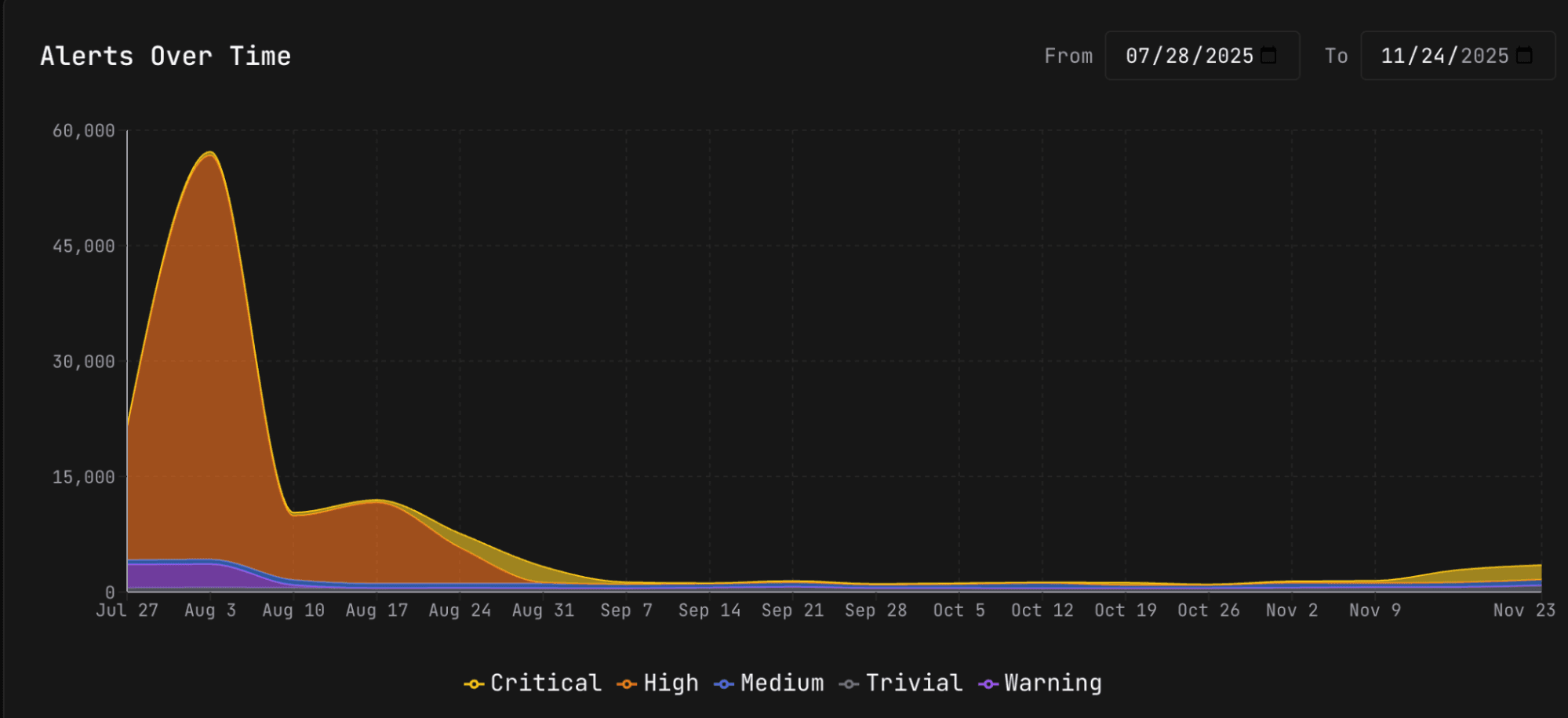Toggle the Warning series legend label
Viewport: 1568px width, 718px height.
pyautogui.click(x=1053, y=683)
